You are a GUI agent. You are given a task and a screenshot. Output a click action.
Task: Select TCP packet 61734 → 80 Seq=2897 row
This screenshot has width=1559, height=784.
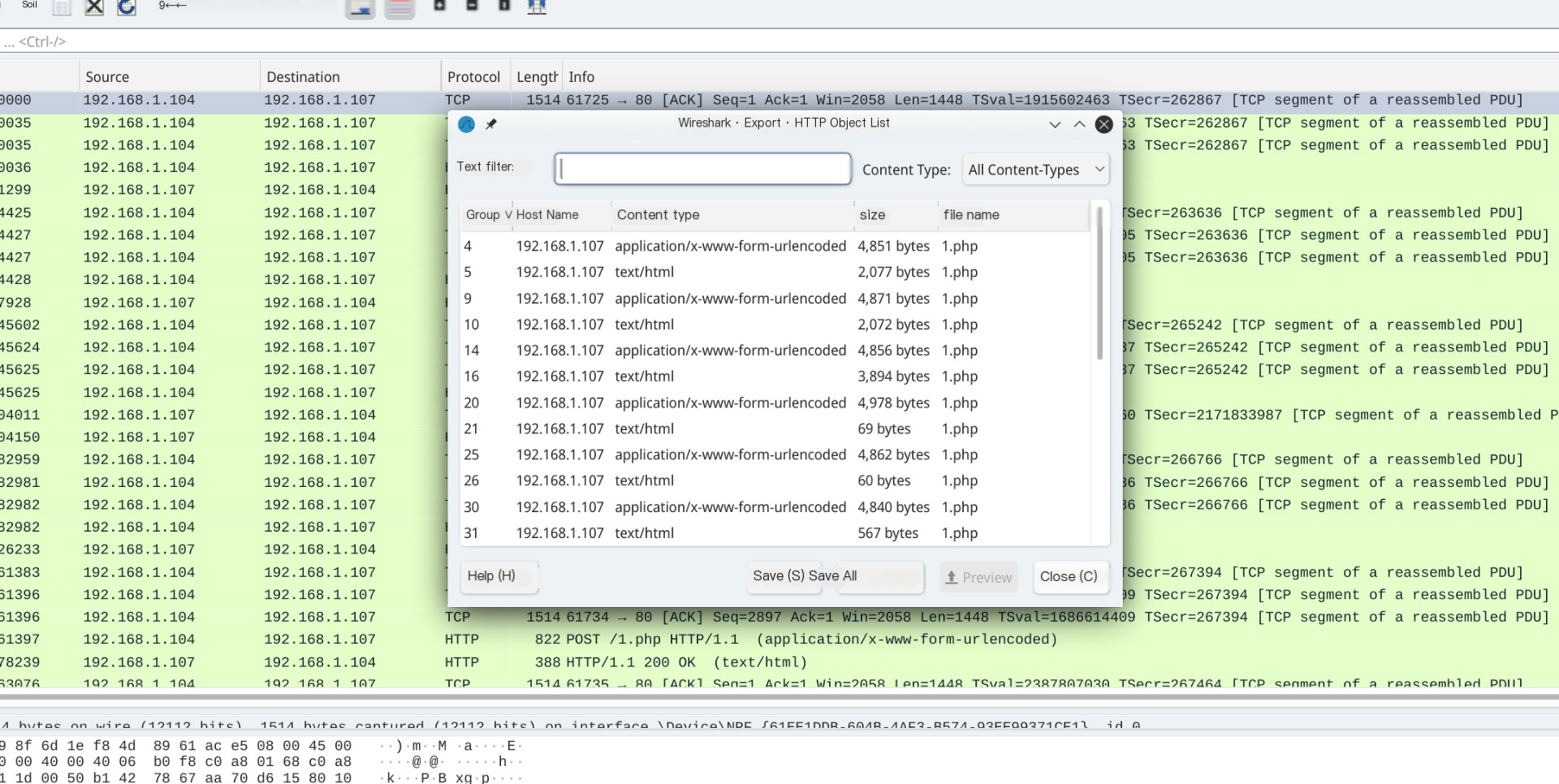[779, 617]
